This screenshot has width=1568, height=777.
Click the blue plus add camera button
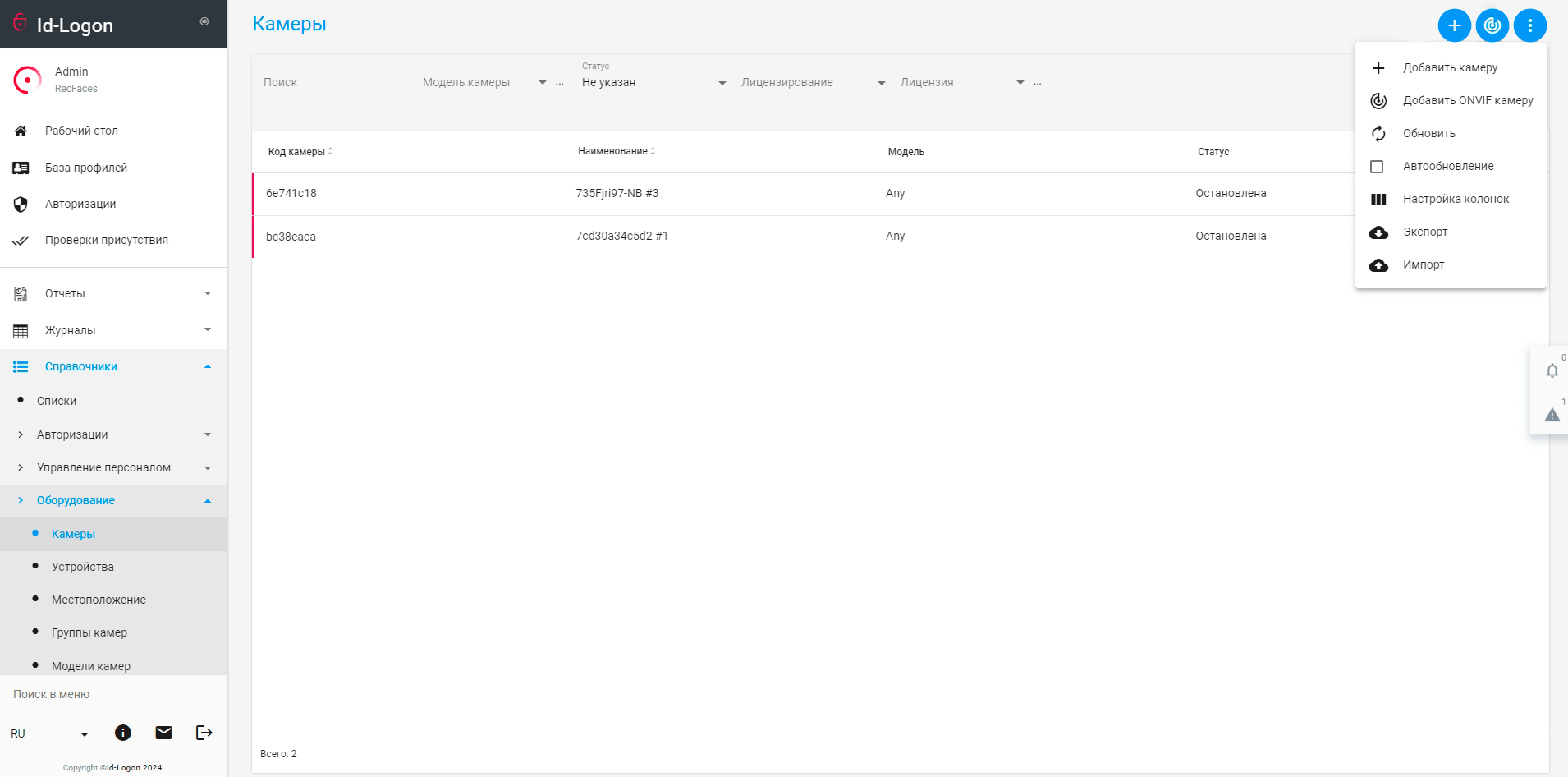tap(1454, 25)
